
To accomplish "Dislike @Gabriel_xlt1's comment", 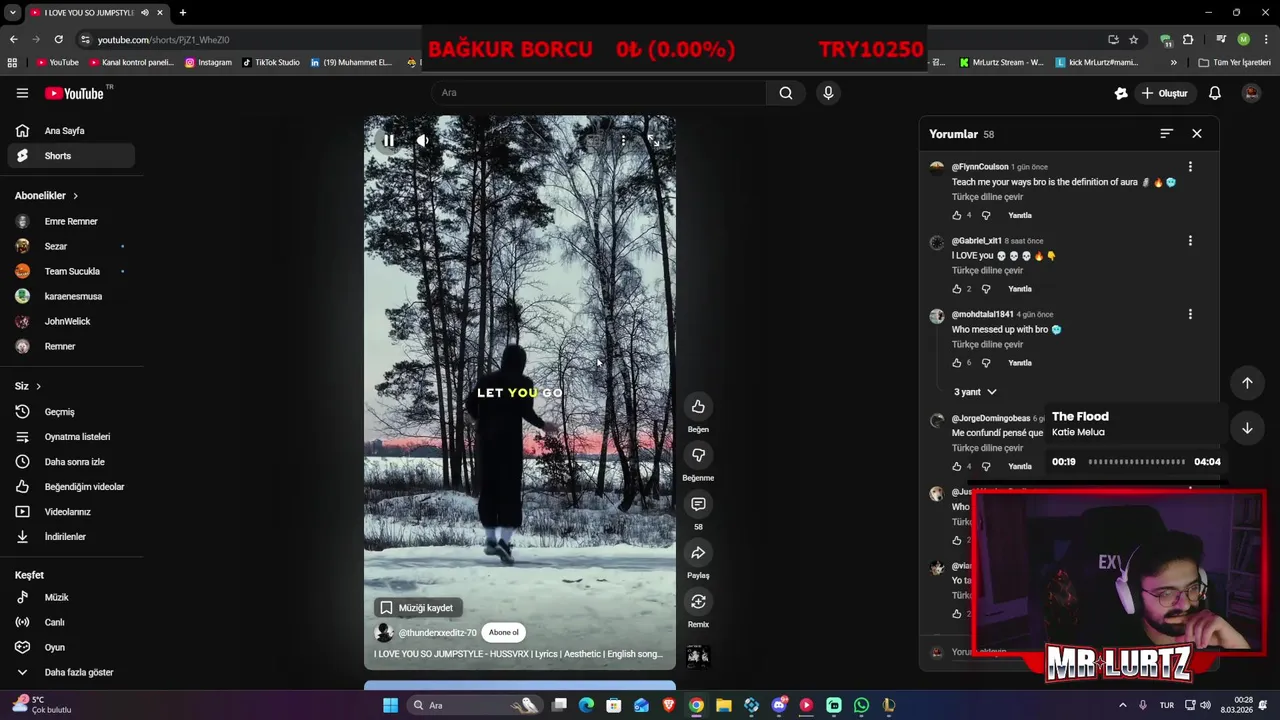I will 986,289.
